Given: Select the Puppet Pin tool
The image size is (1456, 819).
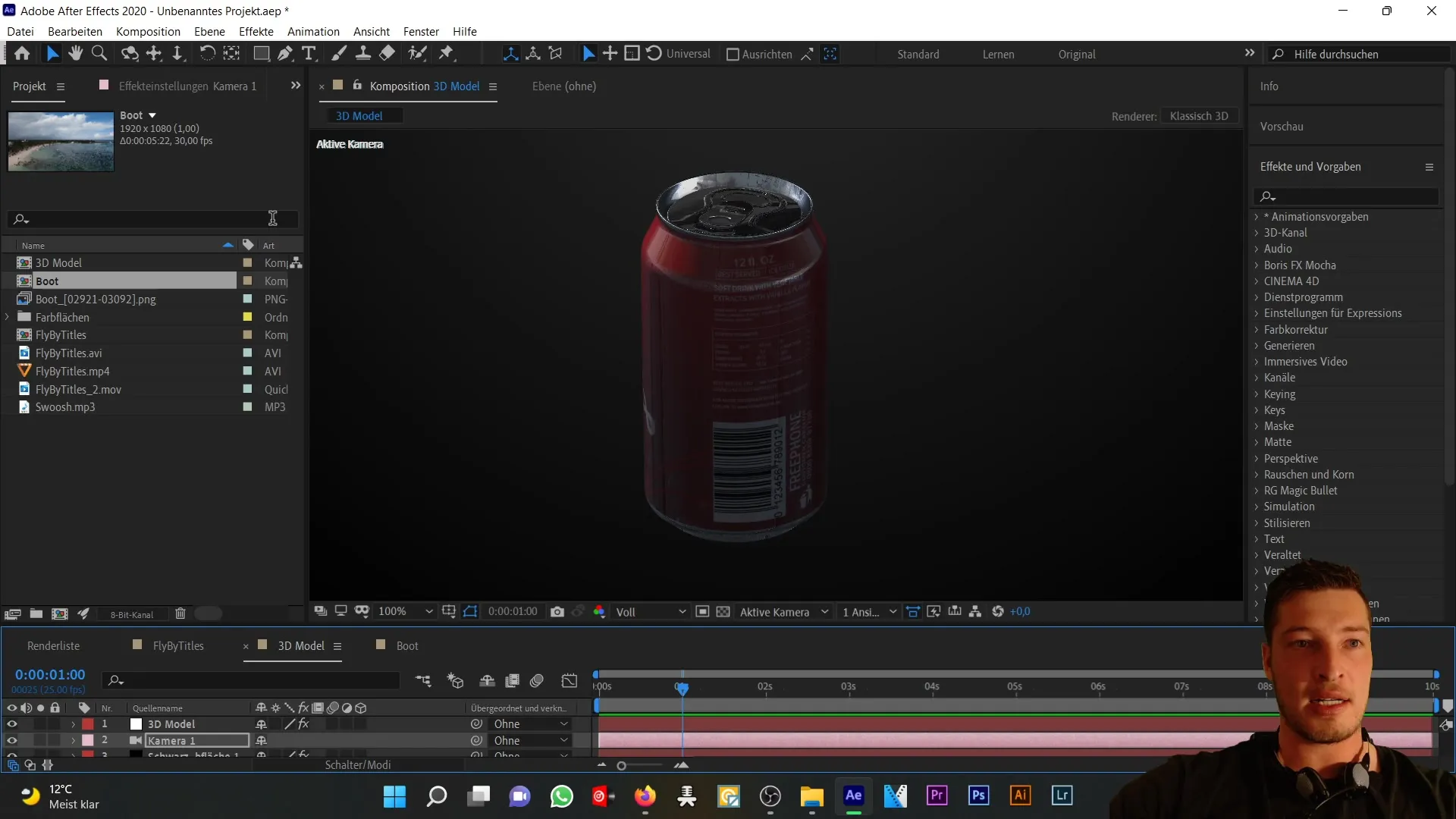Looking at the screenshot, I should [x=447, y=54].
